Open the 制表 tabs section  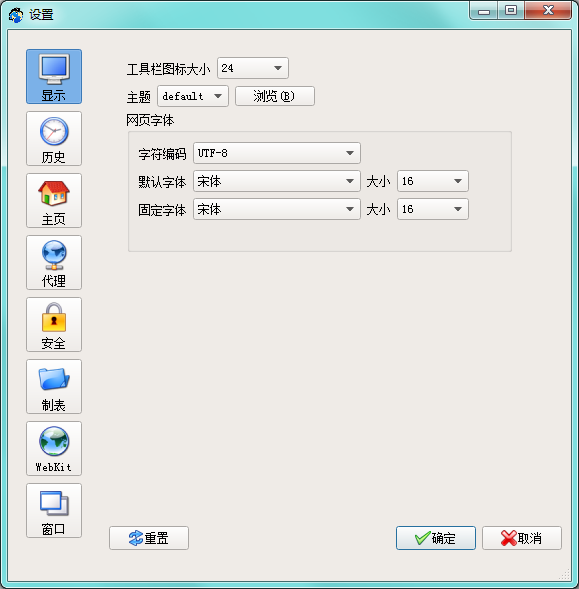54,387
